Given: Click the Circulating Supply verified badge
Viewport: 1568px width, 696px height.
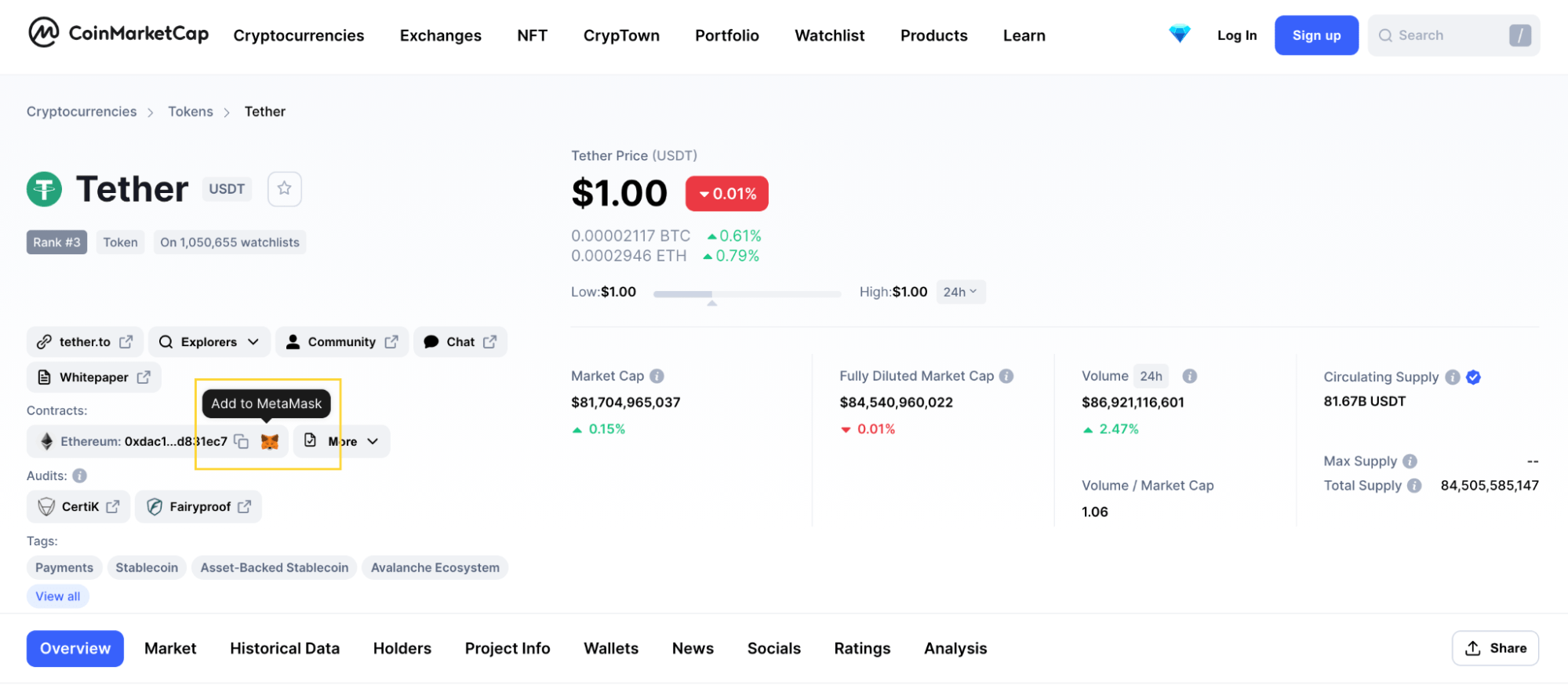Looking at the screenshot, I should pyautogui.click(x=1474, y=377).
